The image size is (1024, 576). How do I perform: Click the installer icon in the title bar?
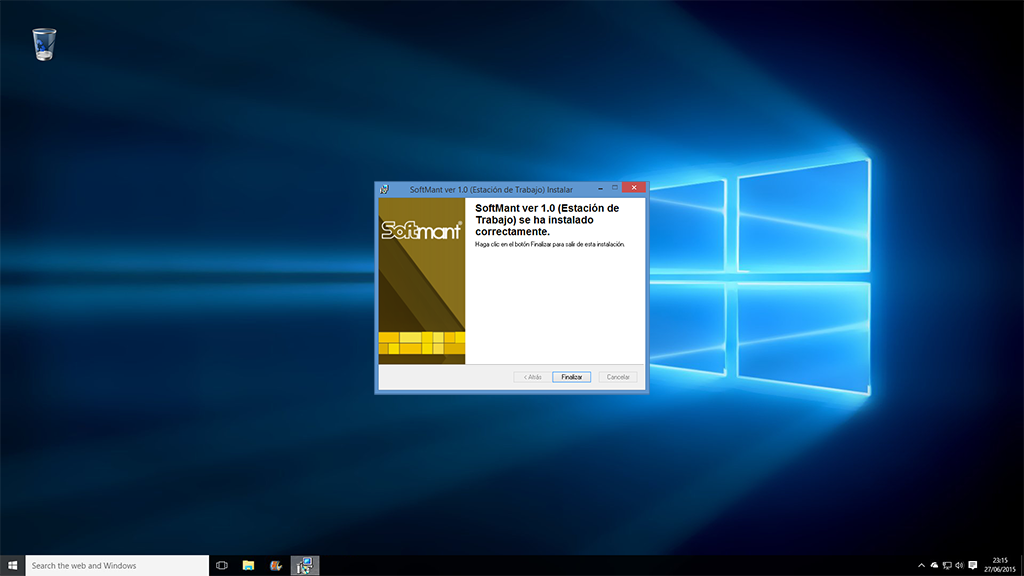(x=383, y=188)
